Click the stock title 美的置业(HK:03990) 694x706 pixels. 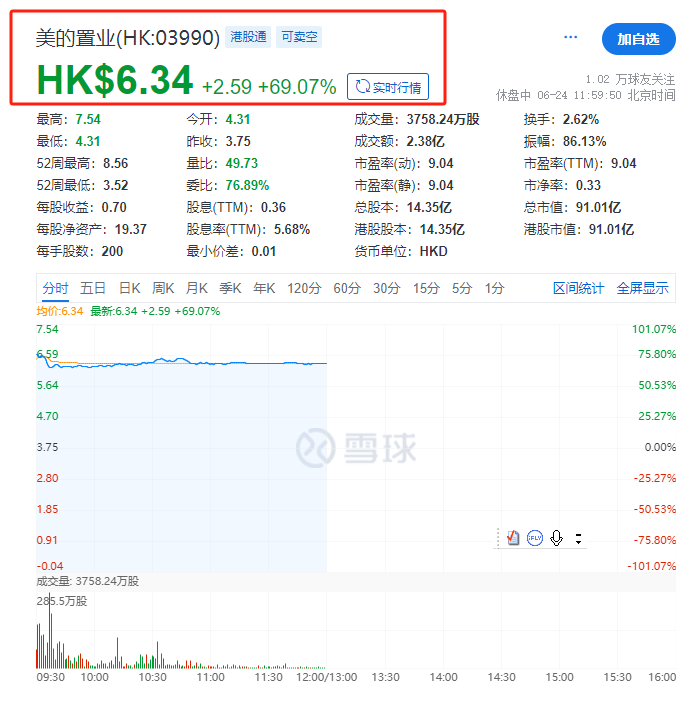point(127,37)
